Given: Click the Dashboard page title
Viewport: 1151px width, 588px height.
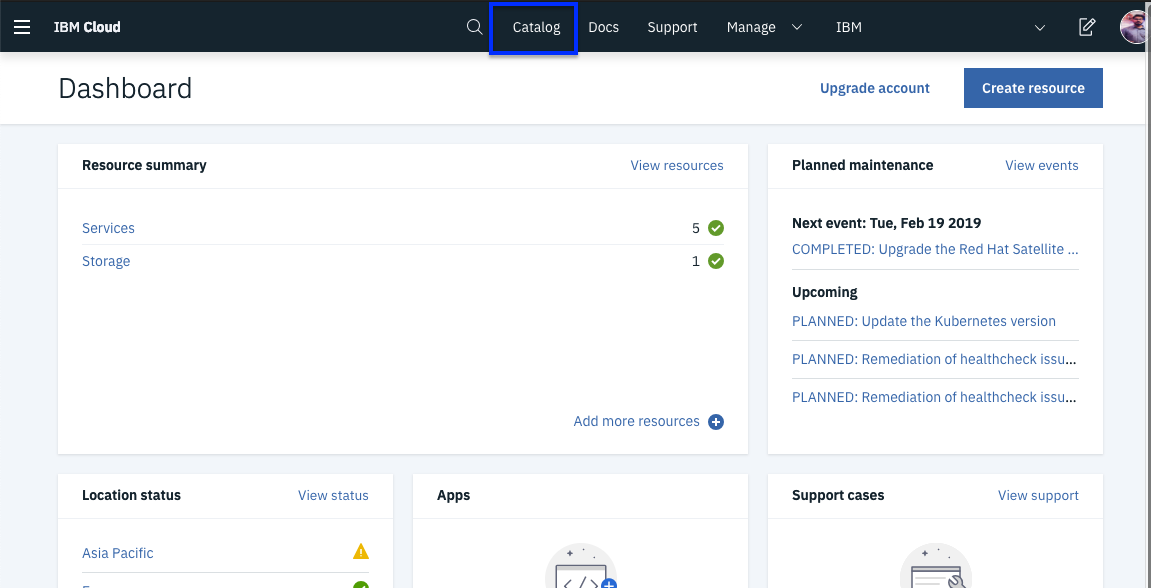Looking at the screenshot, I should (x=125, y=88).
